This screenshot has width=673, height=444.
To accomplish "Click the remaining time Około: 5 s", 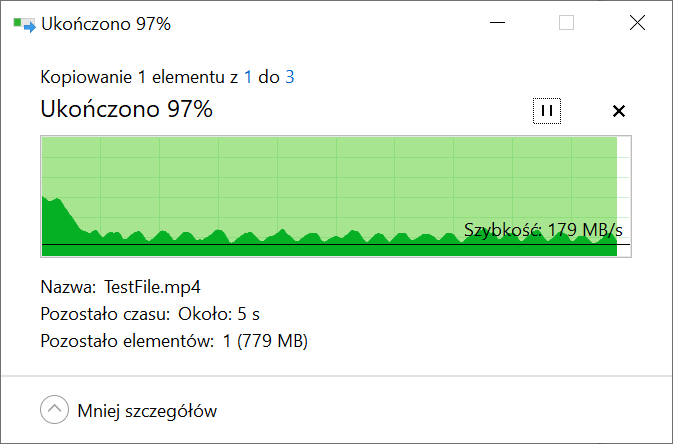I will click(219, 314).
